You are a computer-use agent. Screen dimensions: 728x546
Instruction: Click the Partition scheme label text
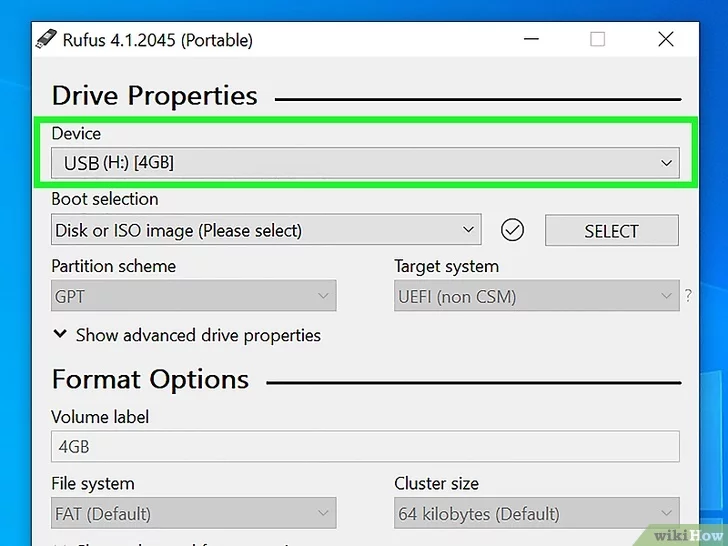114,266
